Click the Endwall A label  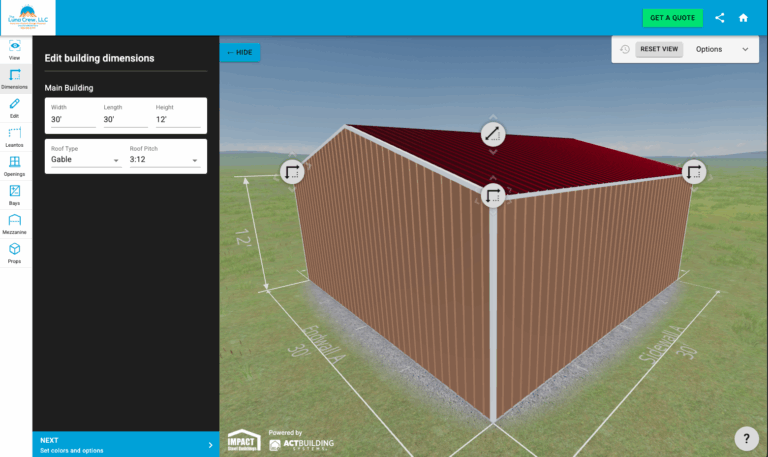click(x=324, y=344)
